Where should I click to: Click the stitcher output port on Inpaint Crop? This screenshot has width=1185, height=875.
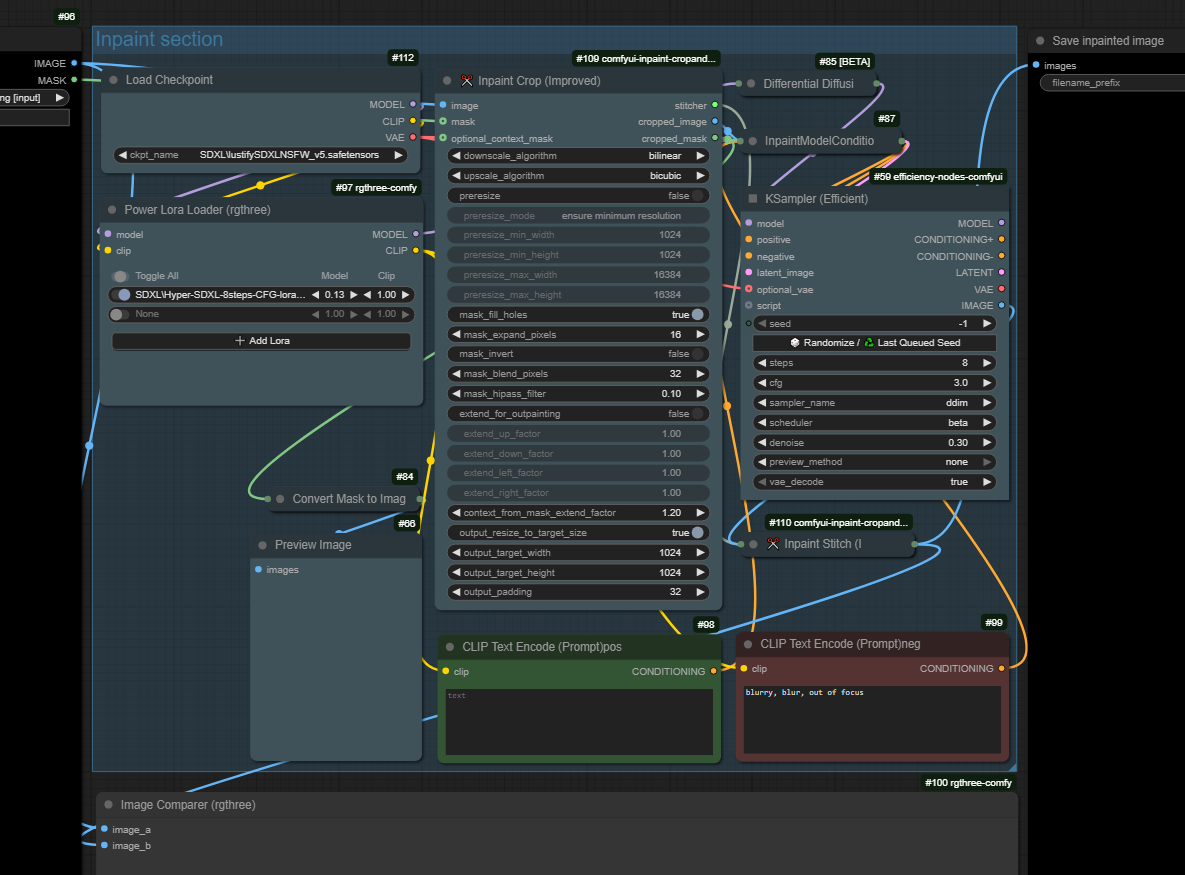pos(715,105)
